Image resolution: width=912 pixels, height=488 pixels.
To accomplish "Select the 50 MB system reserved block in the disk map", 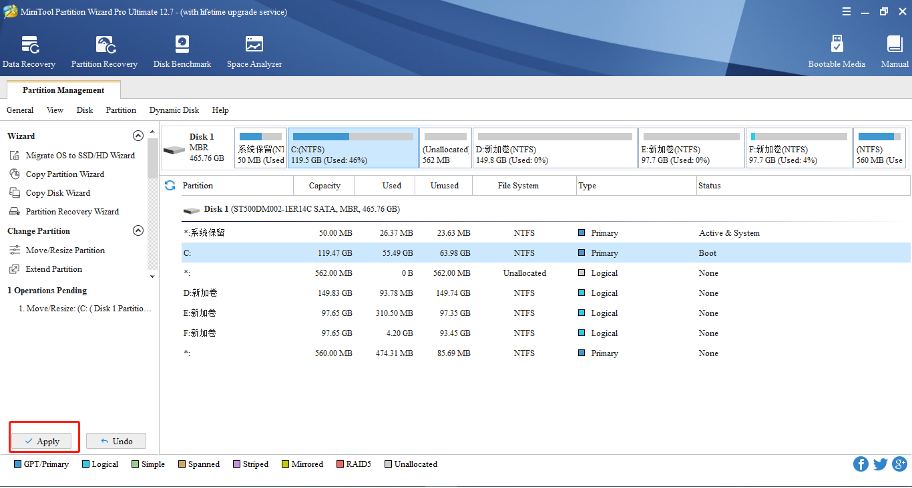I will click(x=261, y=148).
